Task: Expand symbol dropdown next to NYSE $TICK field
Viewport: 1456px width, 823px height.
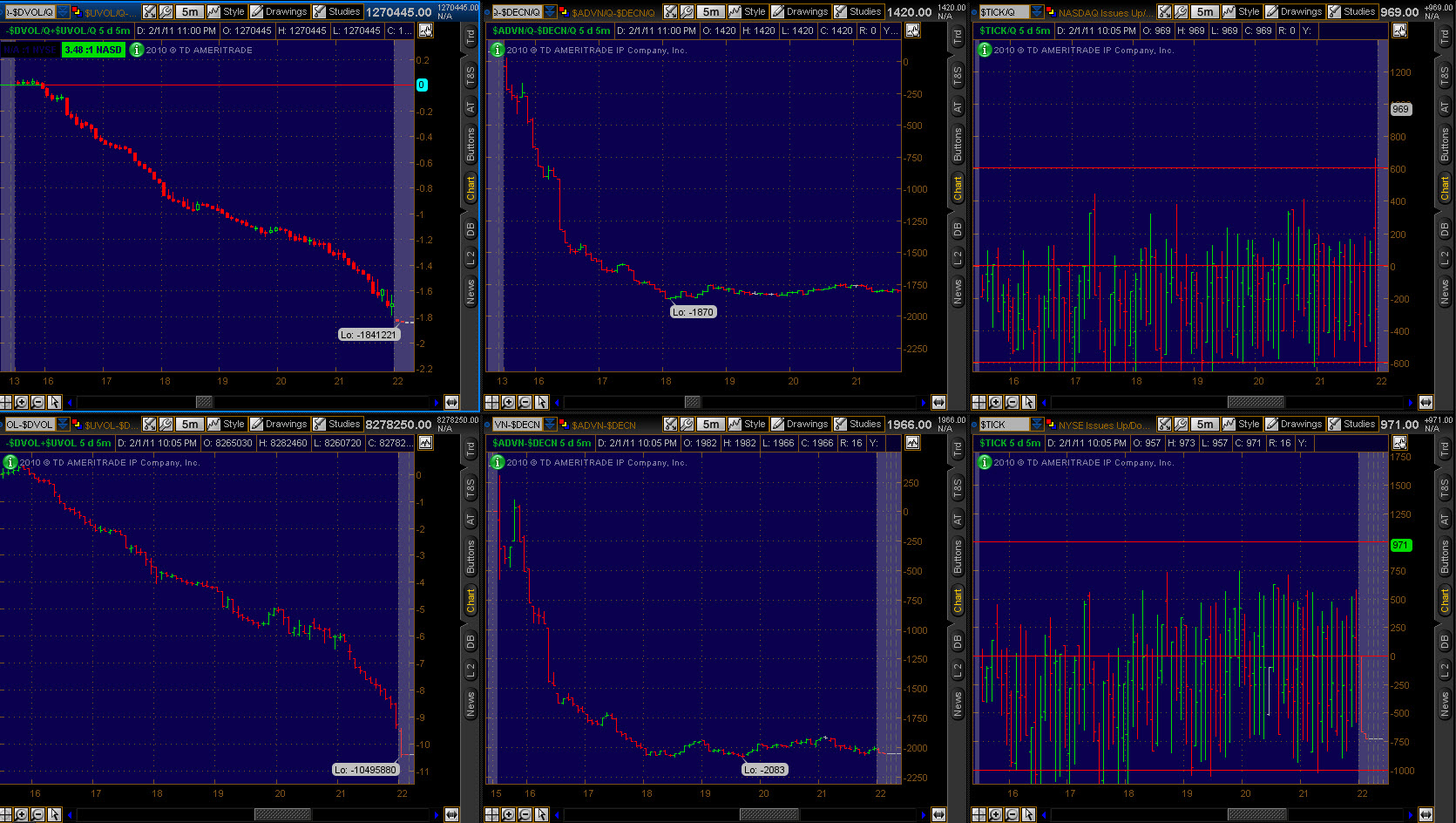Action: [x=1037, y=424]
